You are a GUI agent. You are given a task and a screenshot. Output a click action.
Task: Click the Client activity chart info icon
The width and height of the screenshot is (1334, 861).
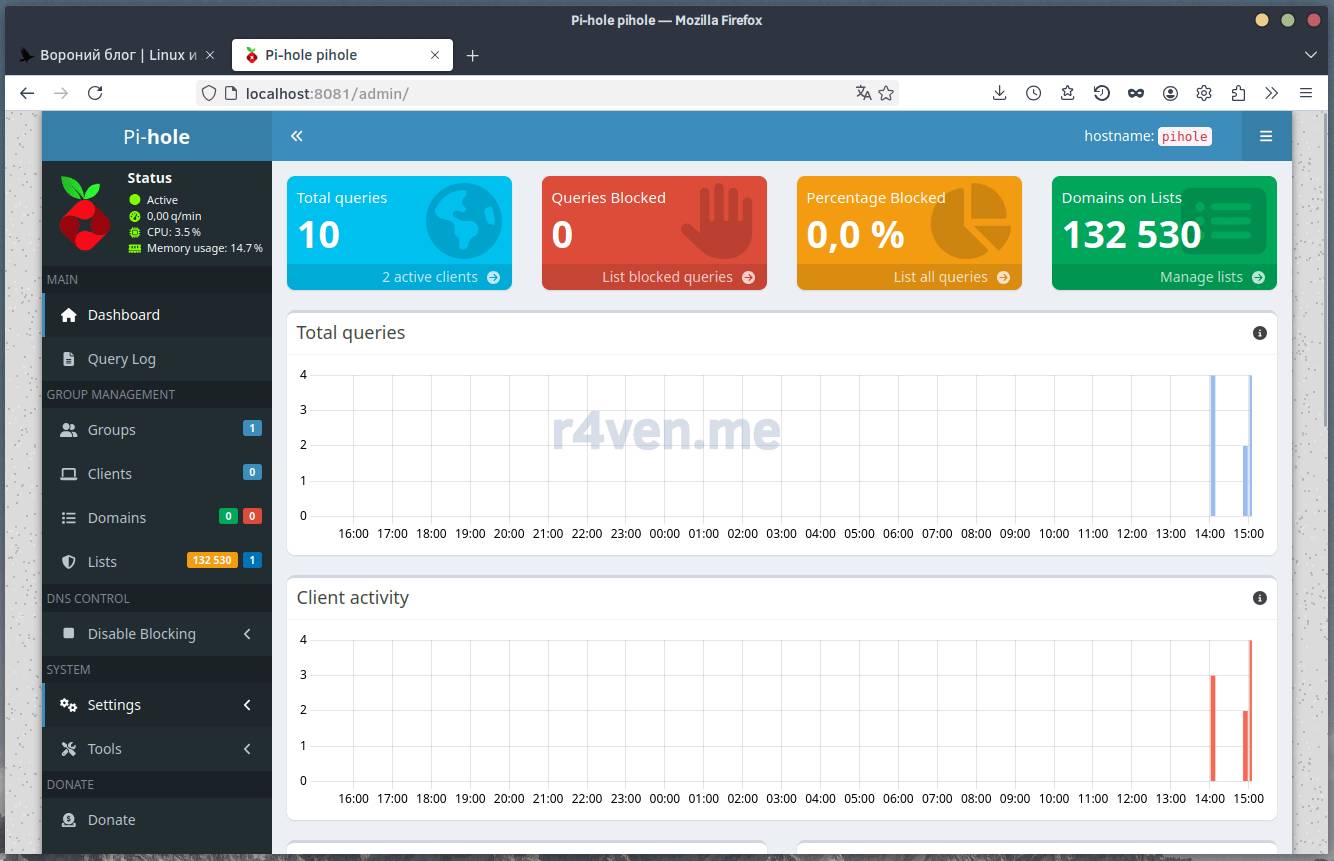1259,598
